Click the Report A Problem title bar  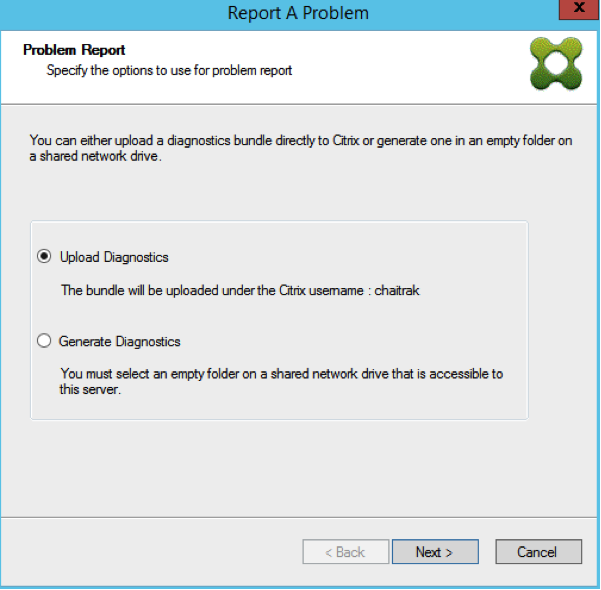[x=298, y=13]
